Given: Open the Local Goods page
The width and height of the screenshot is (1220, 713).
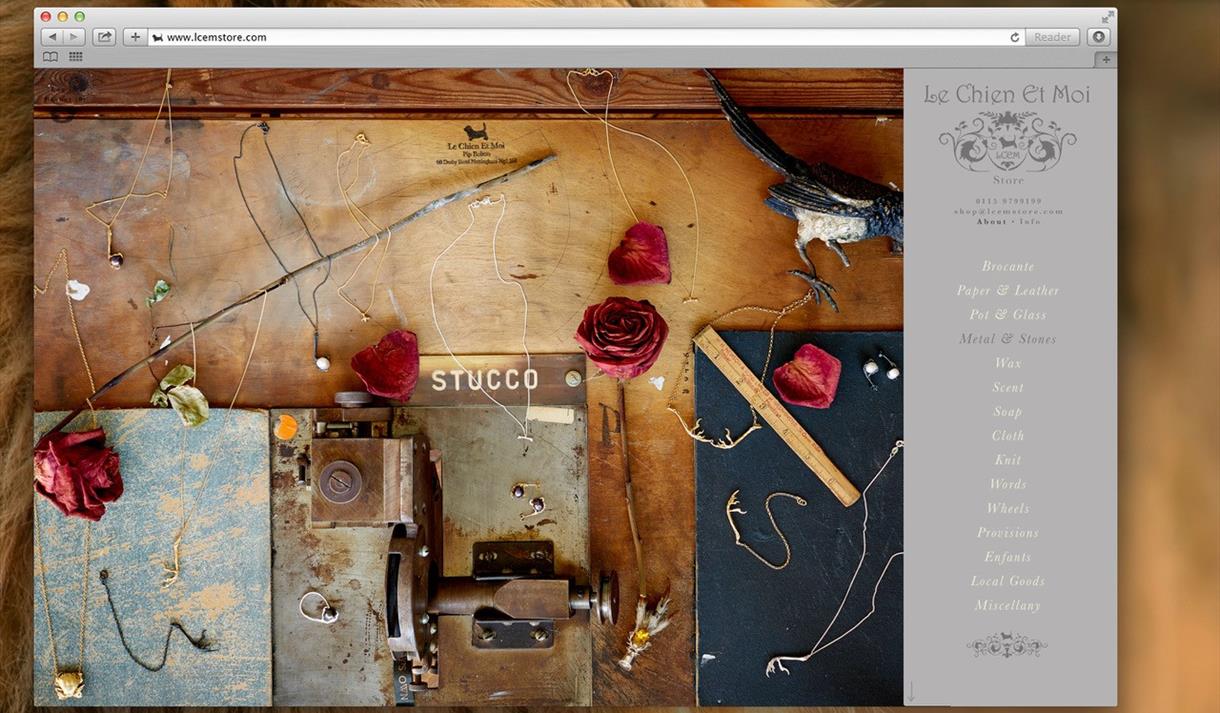Looking at the screenshot, I should click(x=1008, y=581).
